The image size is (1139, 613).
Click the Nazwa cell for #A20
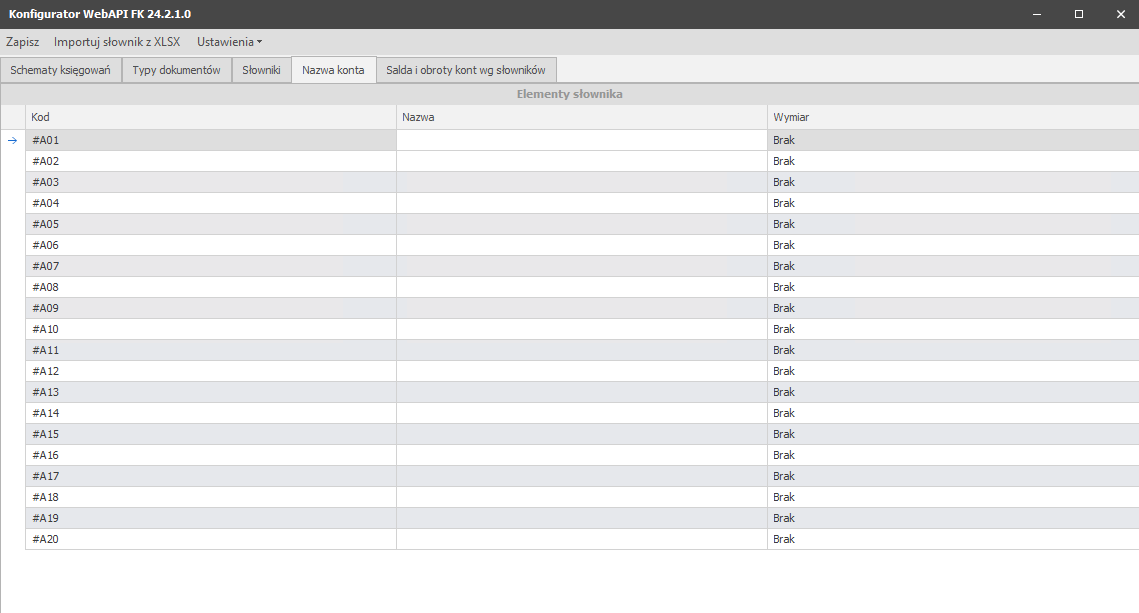coord(580,539)
